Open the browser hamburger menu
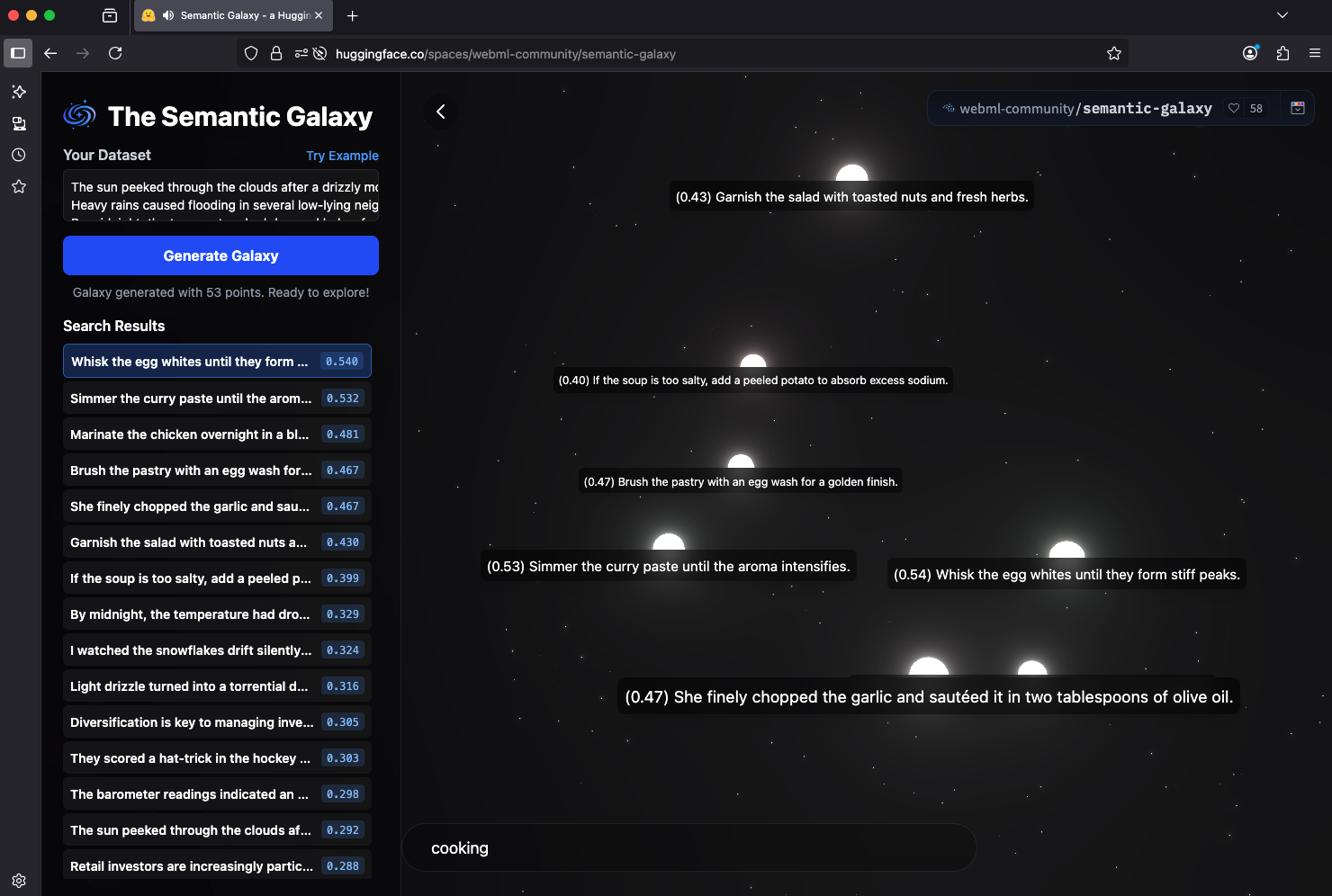 tap(1315, 53)
